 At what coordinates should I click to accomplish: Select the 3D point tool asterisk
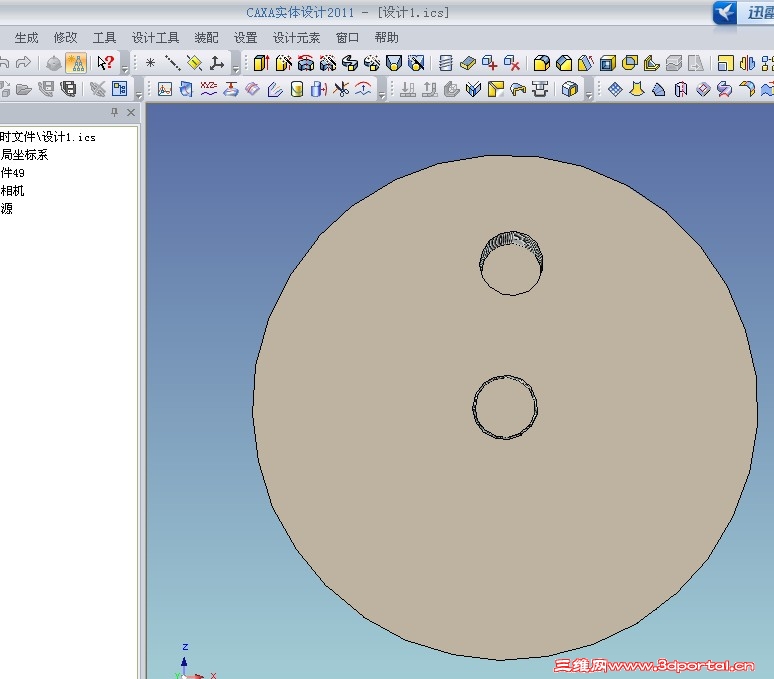(151, 63)
